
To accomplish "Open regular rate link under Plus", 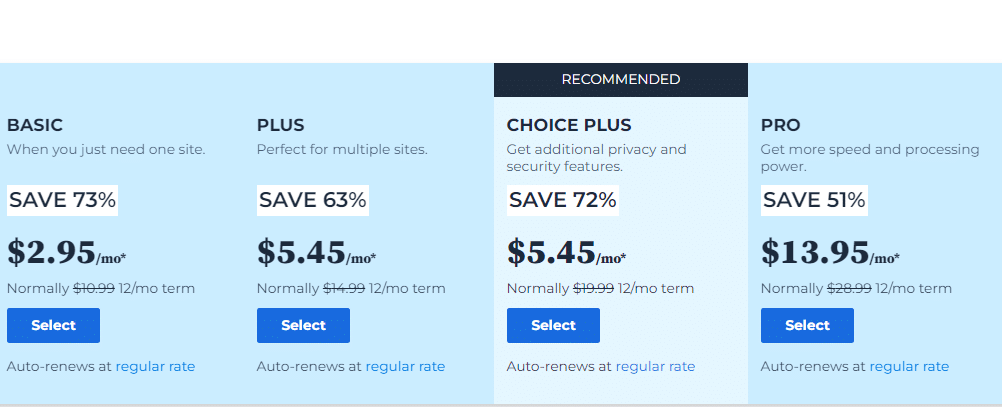I will pyautogui.click(x=405, y=367).
